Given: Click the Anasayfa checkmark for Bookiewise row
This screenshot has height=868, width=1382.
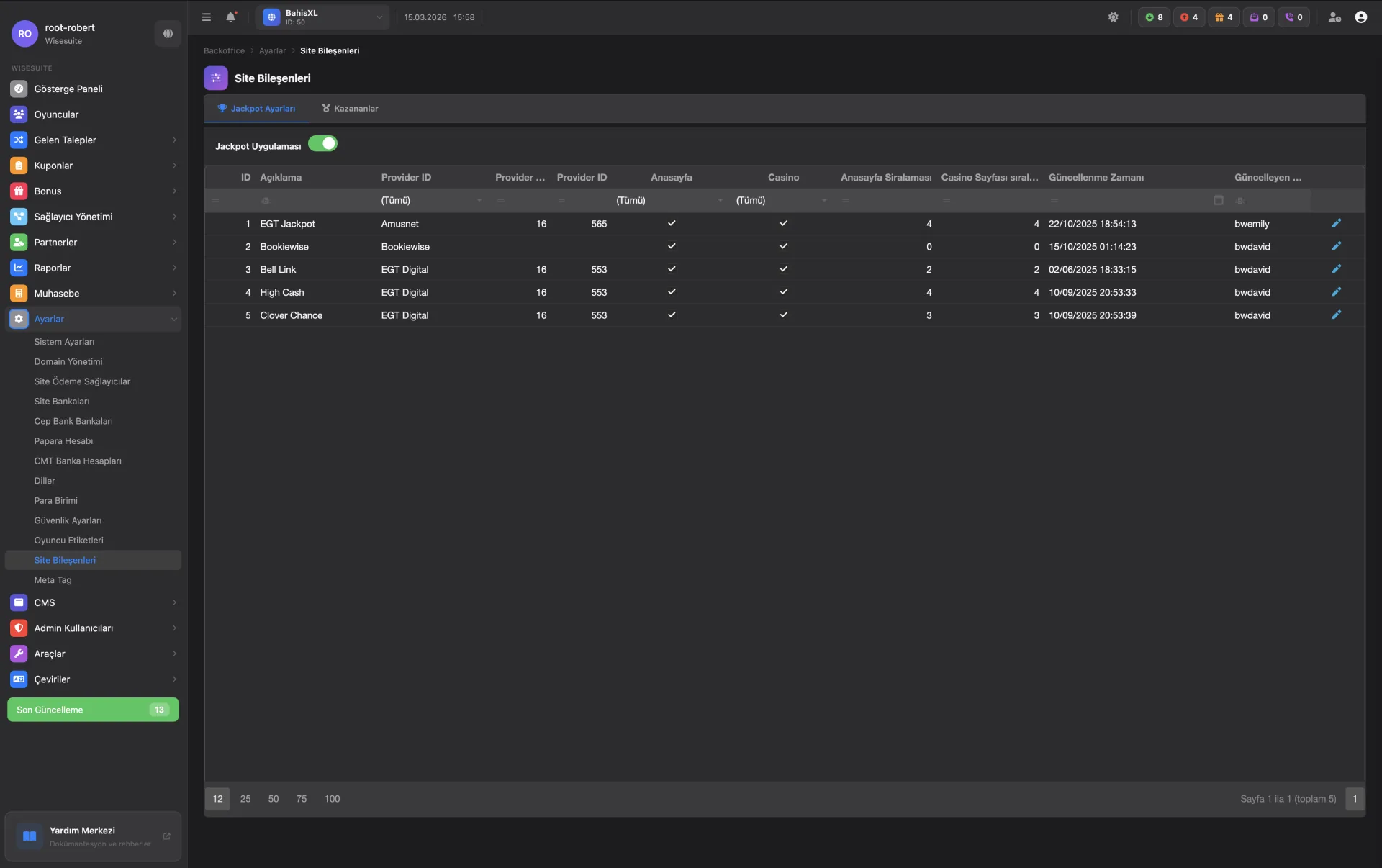Looking at the screenshot, I should (x=671, y=246).
